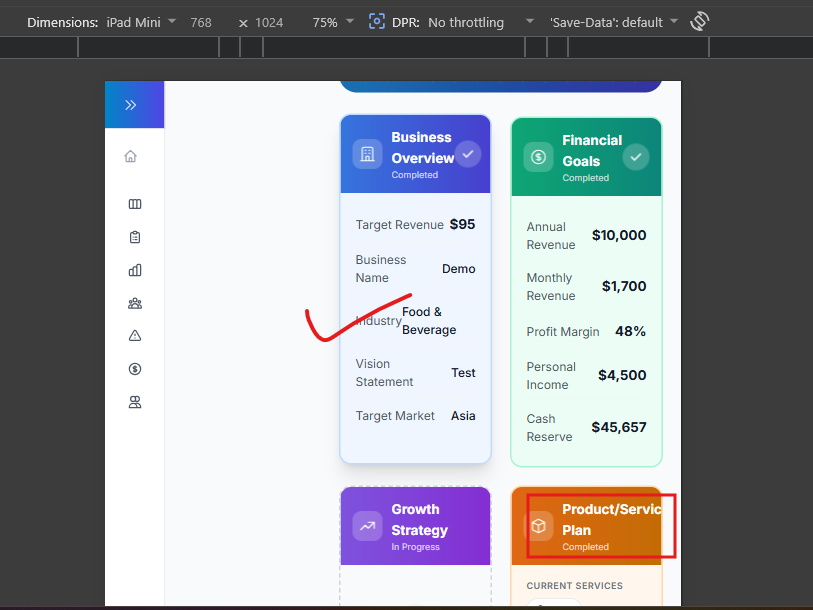Open the team group sidebar icon
Viewport: 813px width, 610px height.
(x=135, y=303)
